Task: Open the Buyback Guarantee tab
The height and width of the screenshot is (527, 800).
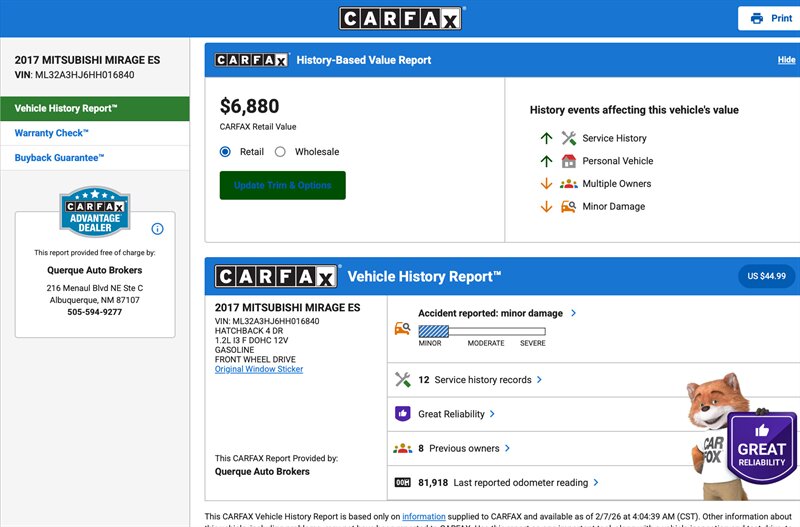Action: coord(59,158)
